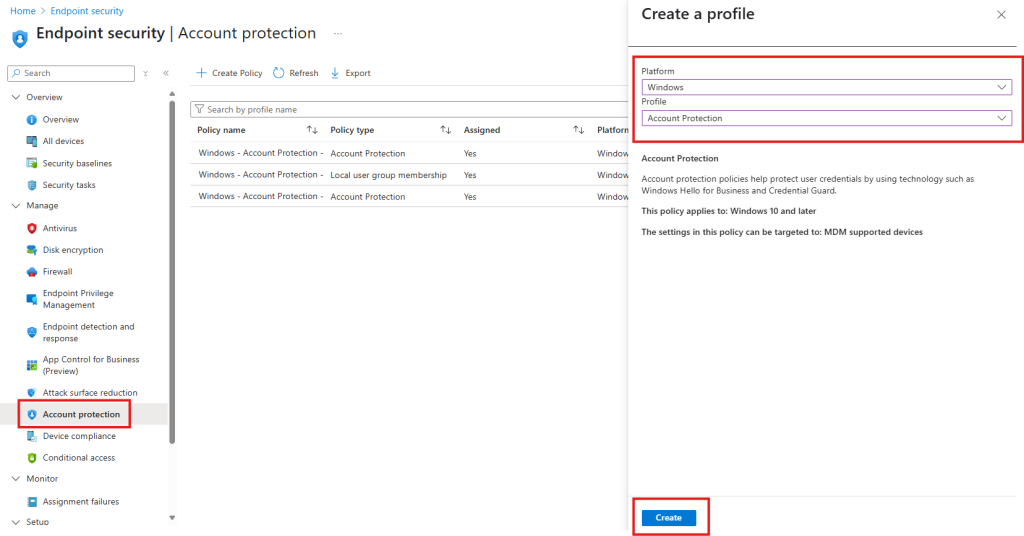Click the Endpoint security shield icon in header
Viewport: 1024px width, 536px height.
[20, 39]
